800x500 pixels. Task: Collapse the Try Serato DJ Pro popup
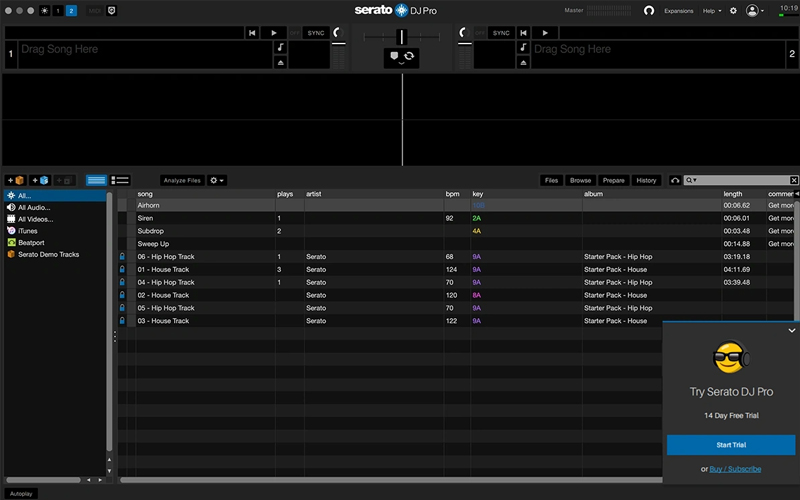pos(791,331)
